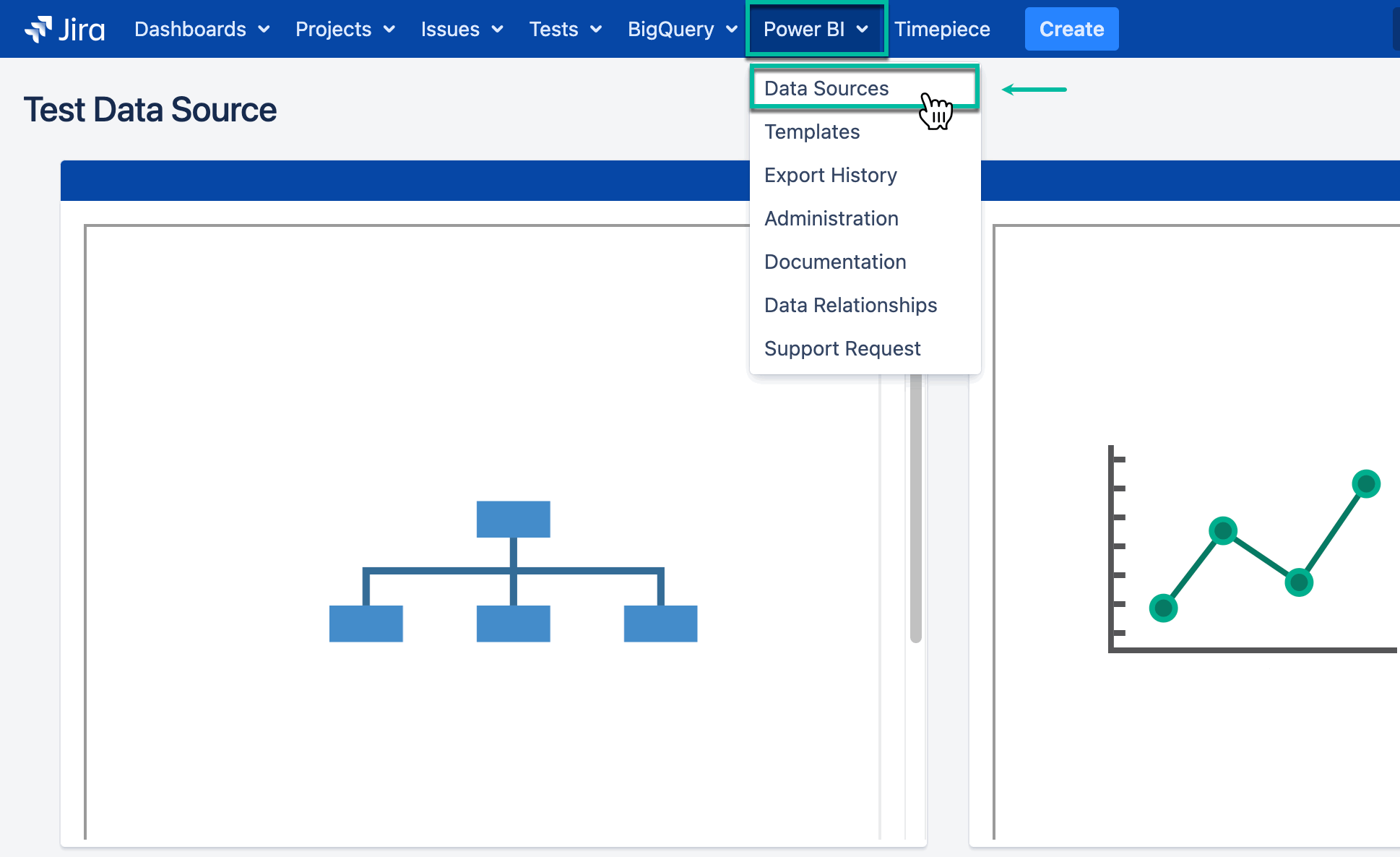Select the Administration menu item

[831, 218]
